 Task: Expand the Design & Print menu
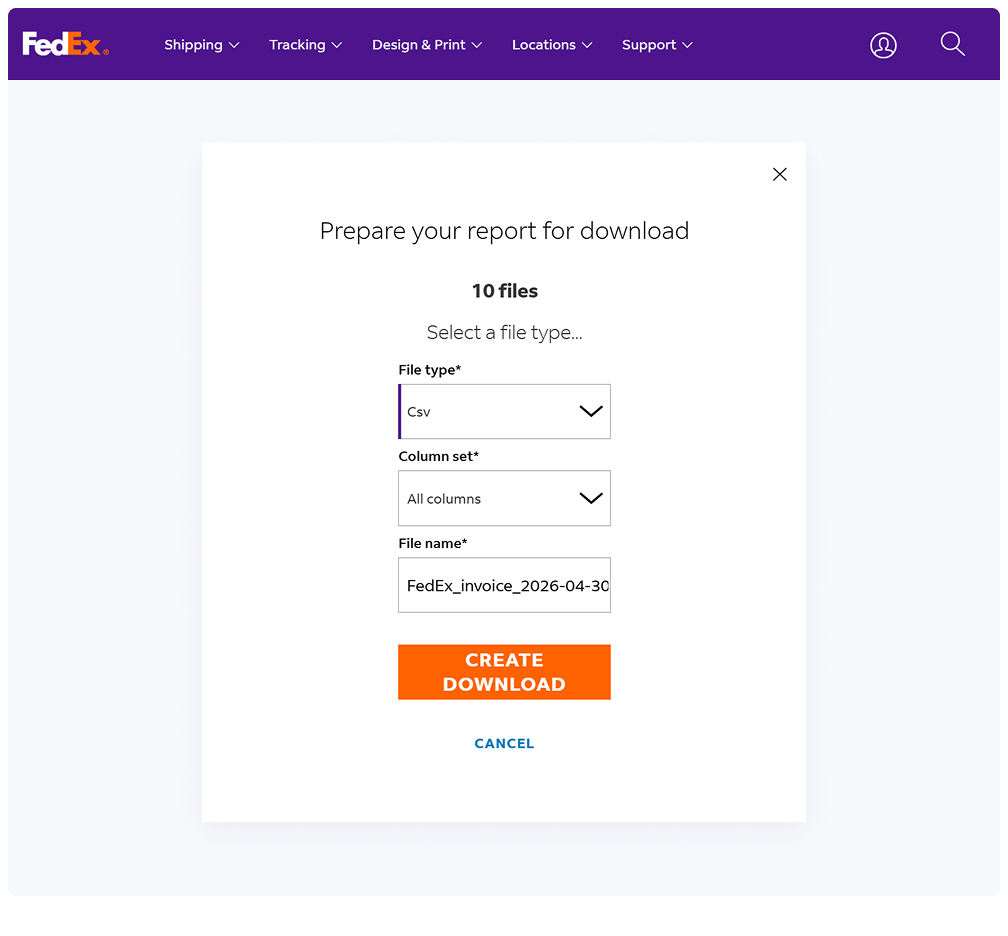click(427, 45)
